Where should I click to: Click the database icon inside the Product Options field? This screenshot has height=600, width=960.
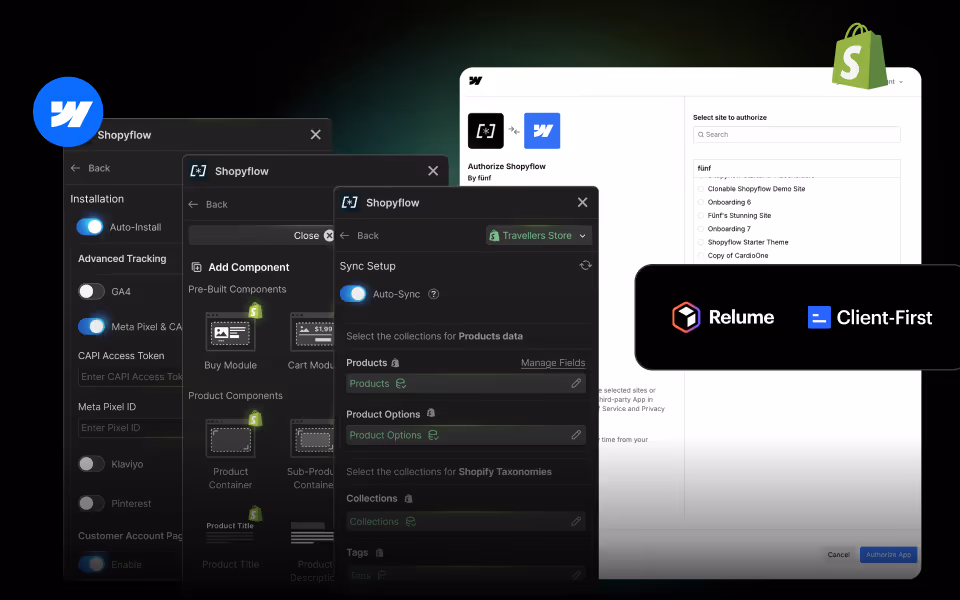[x=433, y=435]
